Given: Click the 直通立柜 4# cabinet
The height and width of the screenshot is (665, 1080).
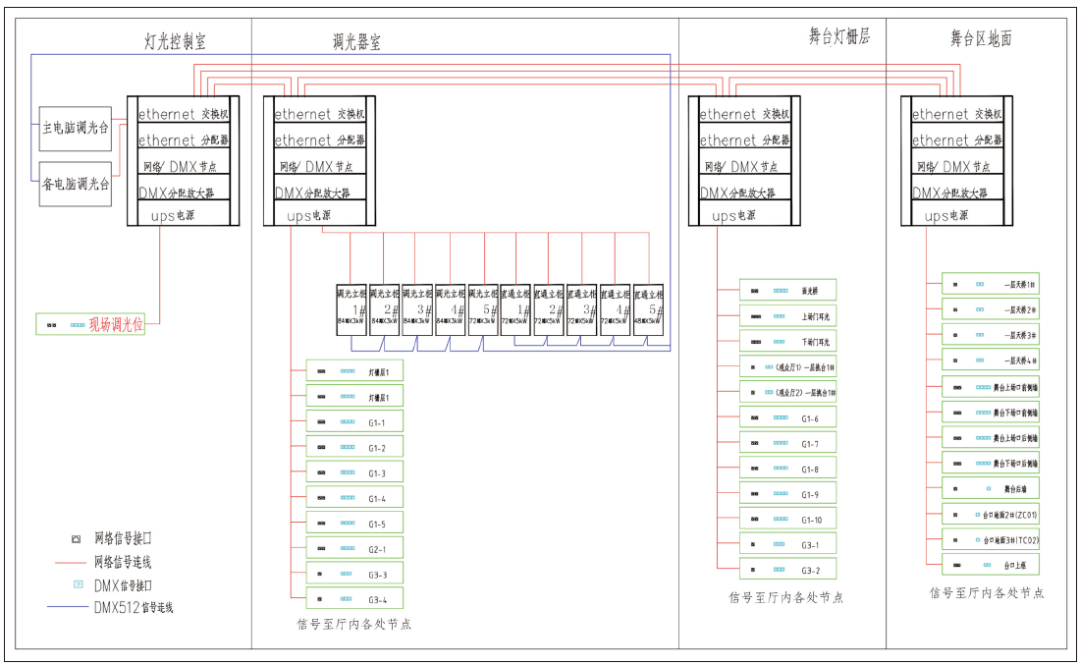Looking at the screenshot, I should coord(614,309).
